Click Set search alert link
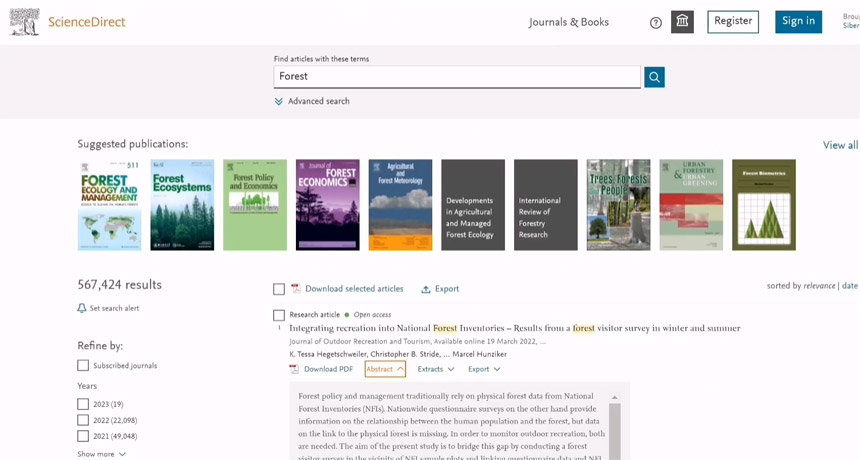This screenshot has height=460, width=860. 114,308
